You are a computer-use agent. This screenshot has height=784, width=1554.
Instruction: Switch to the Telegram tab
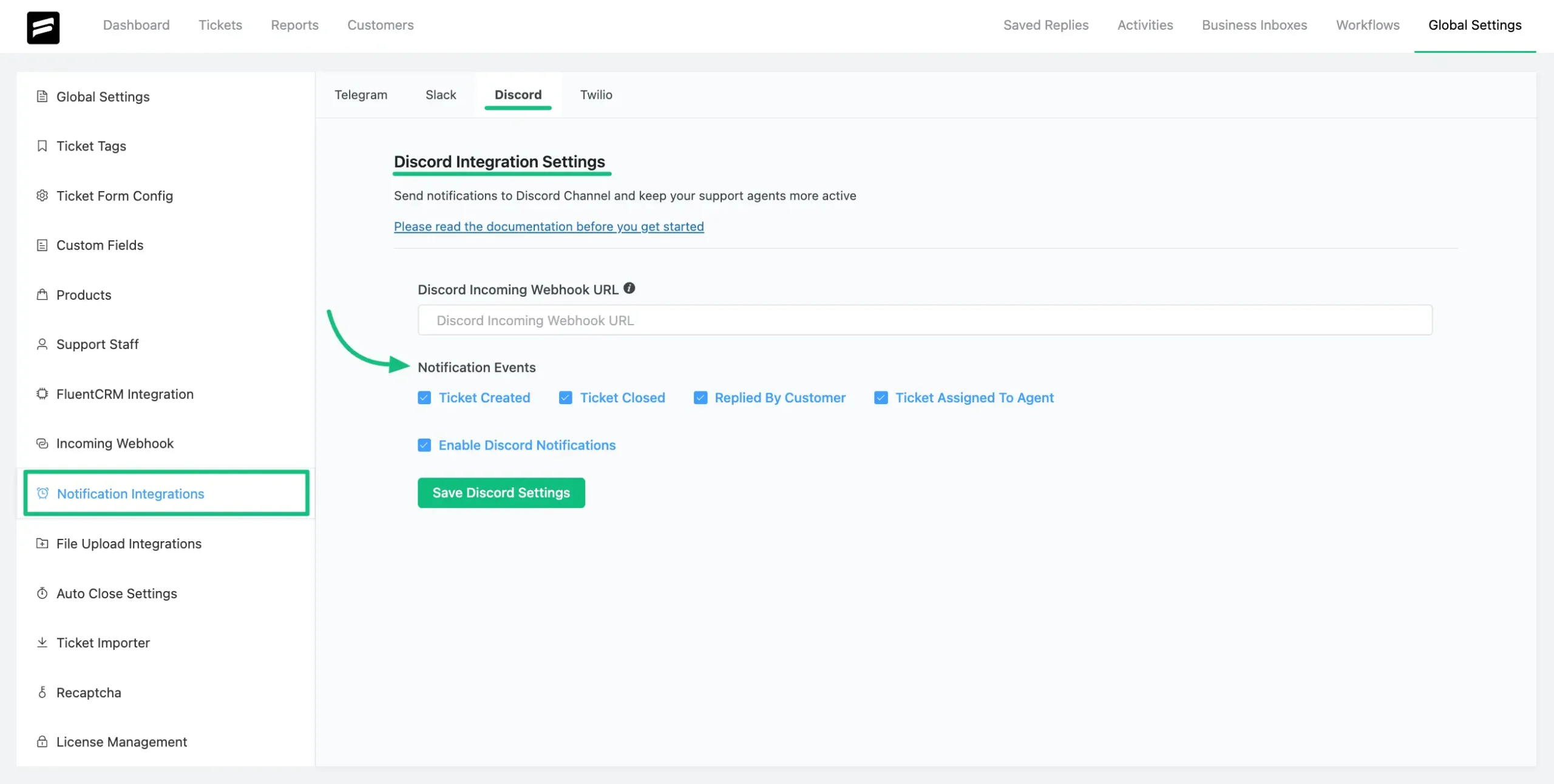coord(361,95)
